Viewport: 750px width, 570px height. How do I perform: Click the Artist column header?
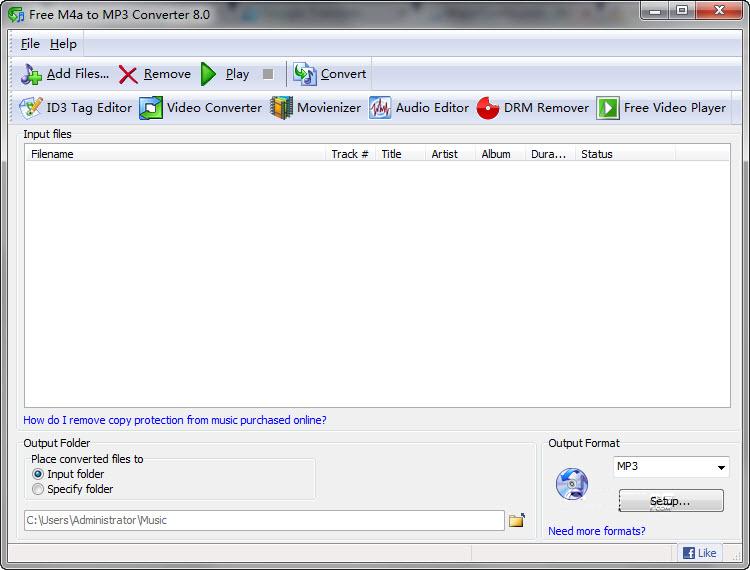click(x=450, y=154)
